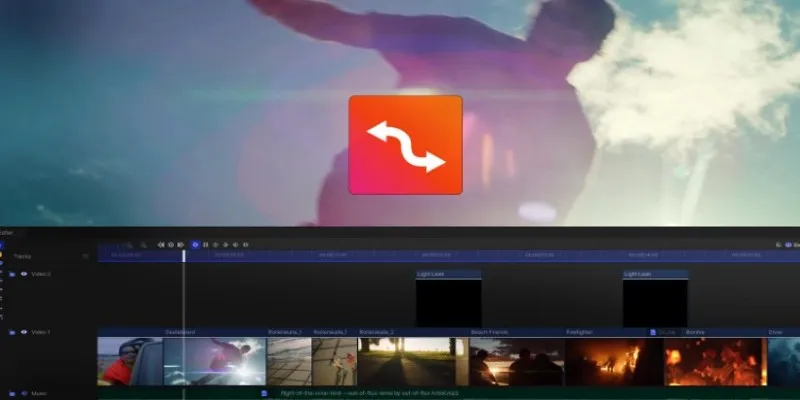The width and height of the screenshot is (800, 400).
Task: Select the Diver clip label on Video 1
Action: point(775,332)
